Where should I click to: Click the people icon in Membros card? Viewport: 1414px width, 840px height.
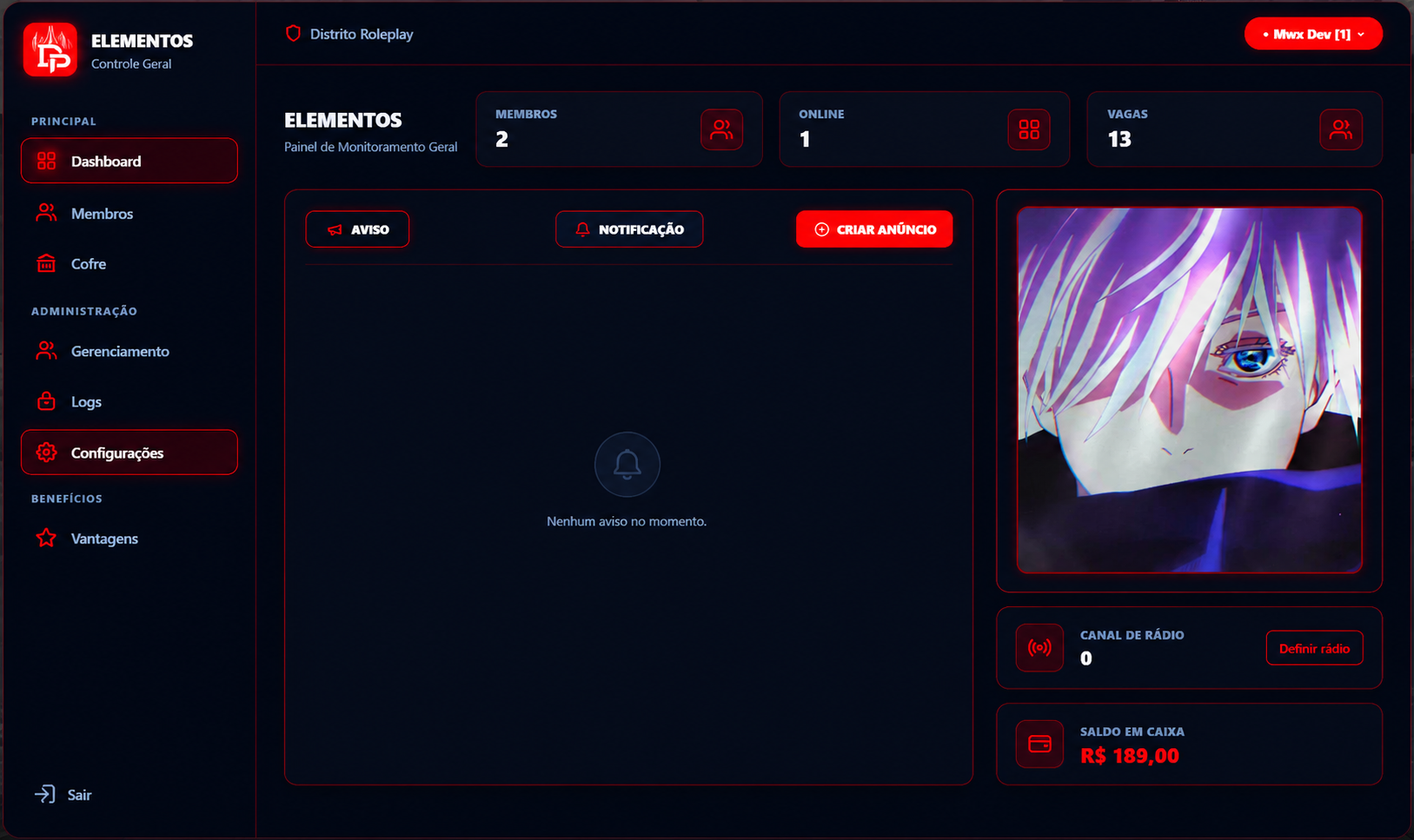[x=721, y=129]
